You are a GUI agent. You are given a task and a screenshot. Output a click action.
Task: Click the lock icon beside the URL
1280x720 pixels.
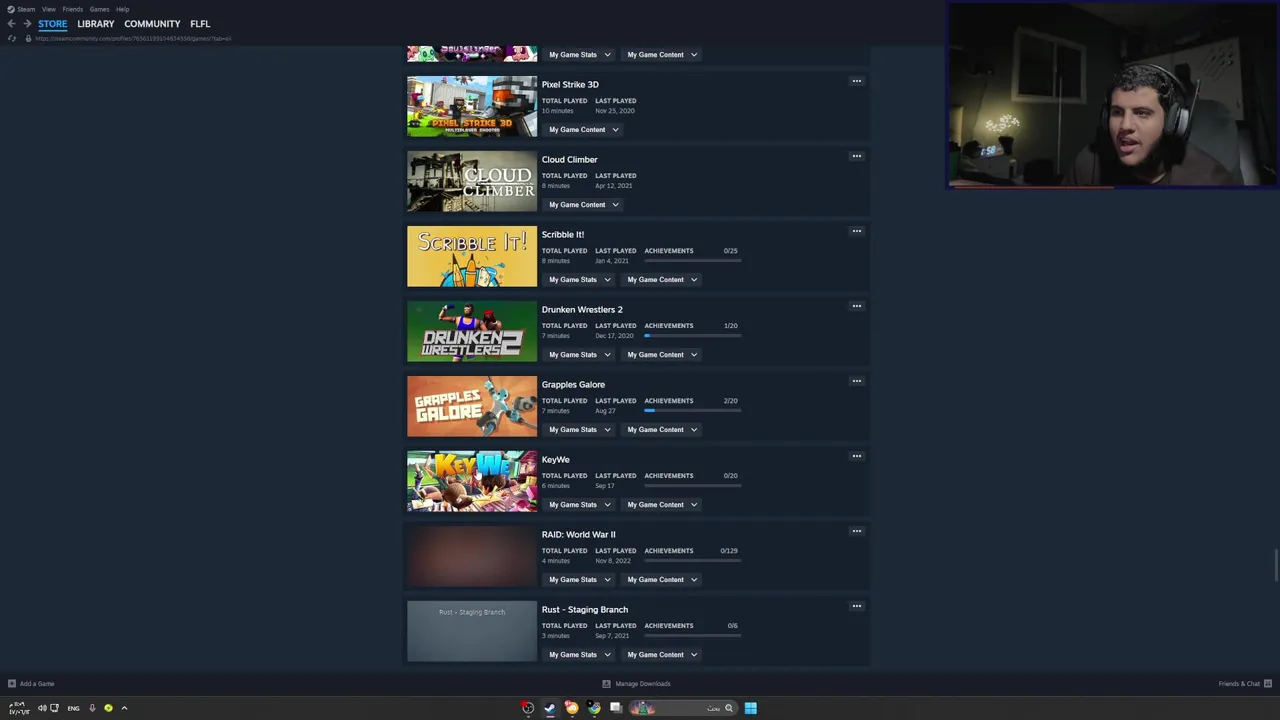click(x=28, y=39)
